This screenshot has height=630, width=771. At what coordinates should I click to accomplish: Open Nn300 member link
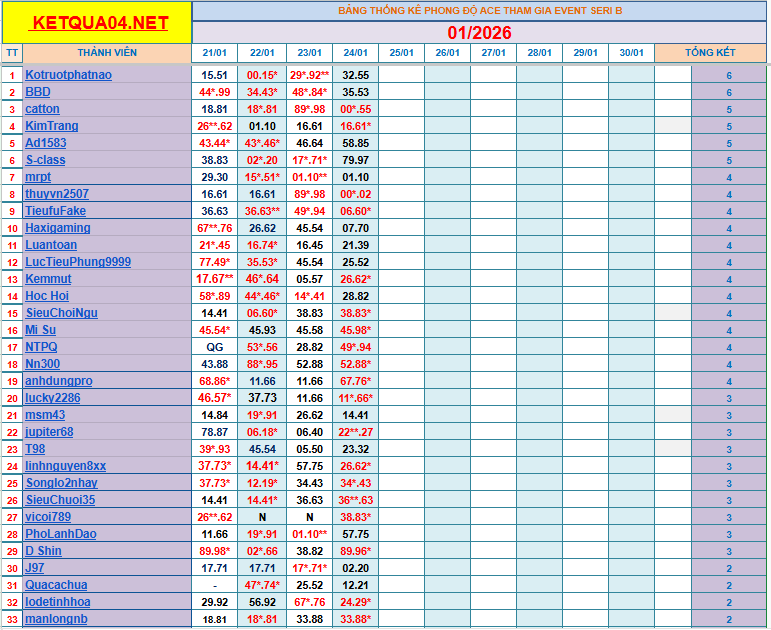43,364
